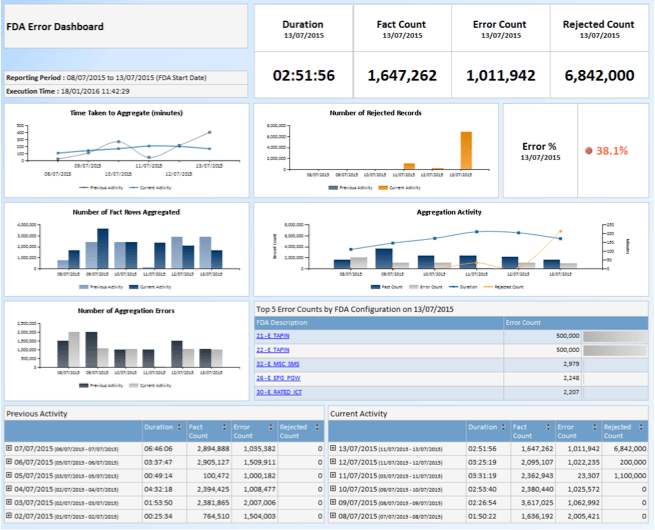This screenshot has height=530, width=655.
Task: Sort Current Activity table by Fact Count
Action: (x=548, y=427)
